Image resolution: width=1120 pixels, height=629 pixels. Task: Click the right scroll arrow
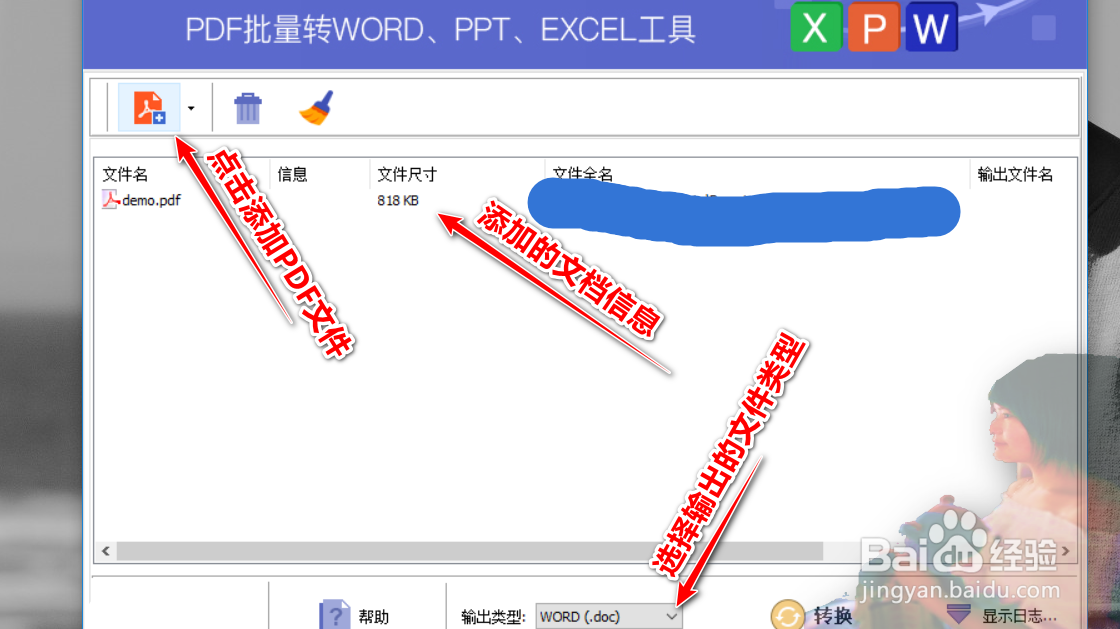tap(1065, 551)
